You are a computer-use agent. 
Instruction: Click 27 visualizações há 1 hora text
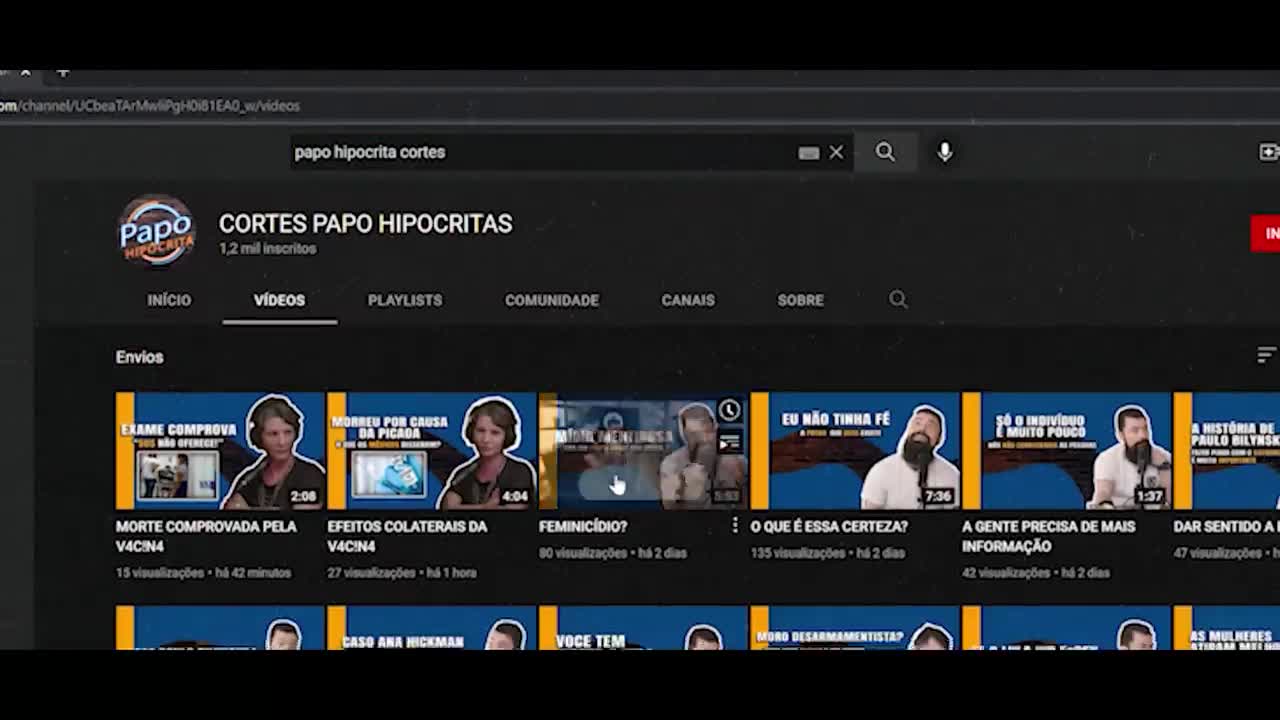tap(402, 573)
